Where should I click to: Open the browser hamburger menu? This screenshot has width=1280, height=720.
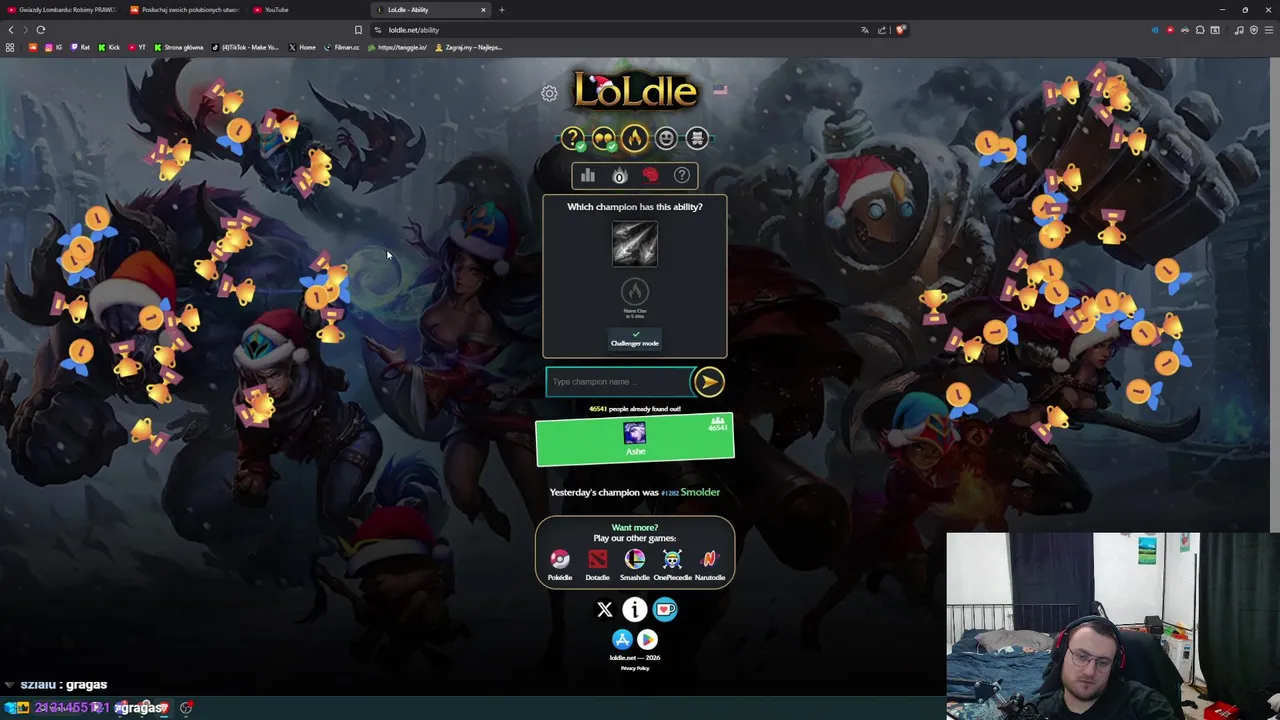[1269, 30]
